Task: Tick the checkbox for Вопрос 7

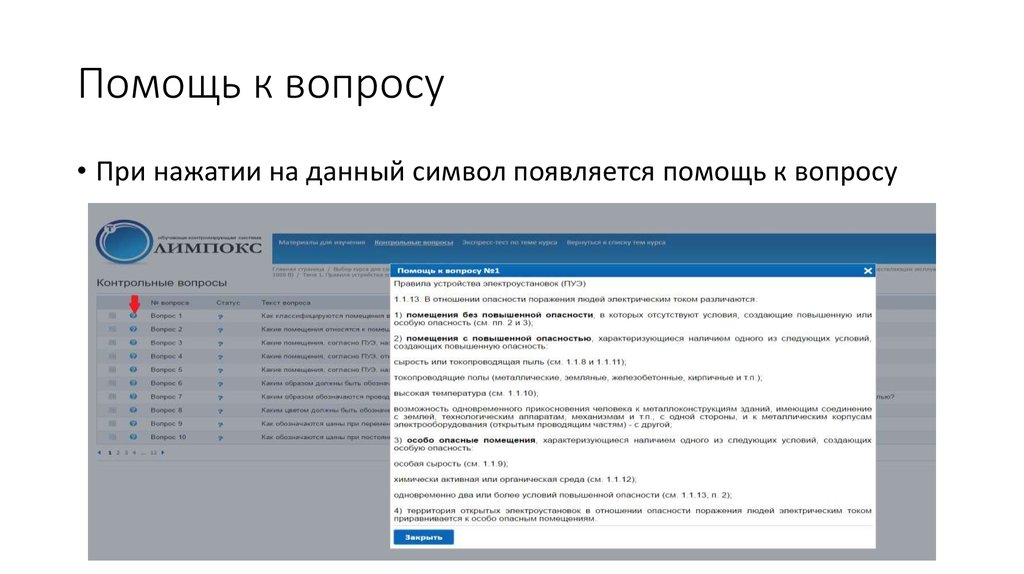Action: pos(112,396)
